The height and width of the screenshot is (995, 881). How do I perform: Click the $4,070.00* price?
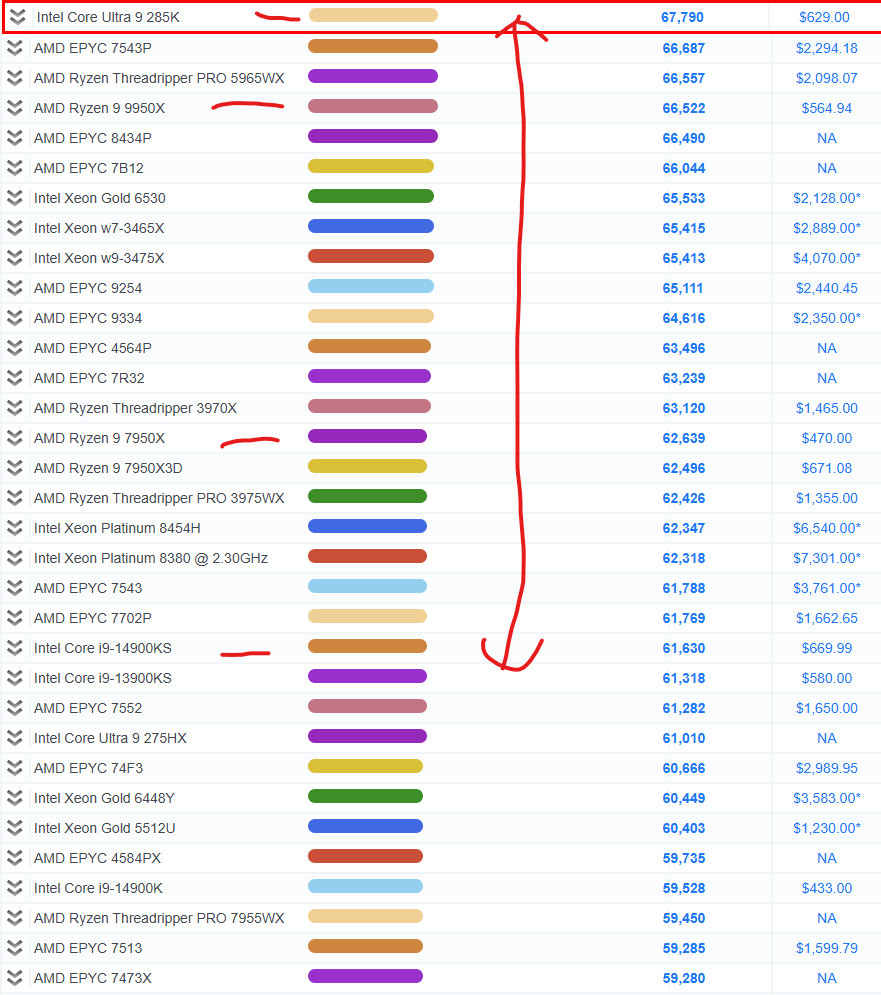click(826, 258)
